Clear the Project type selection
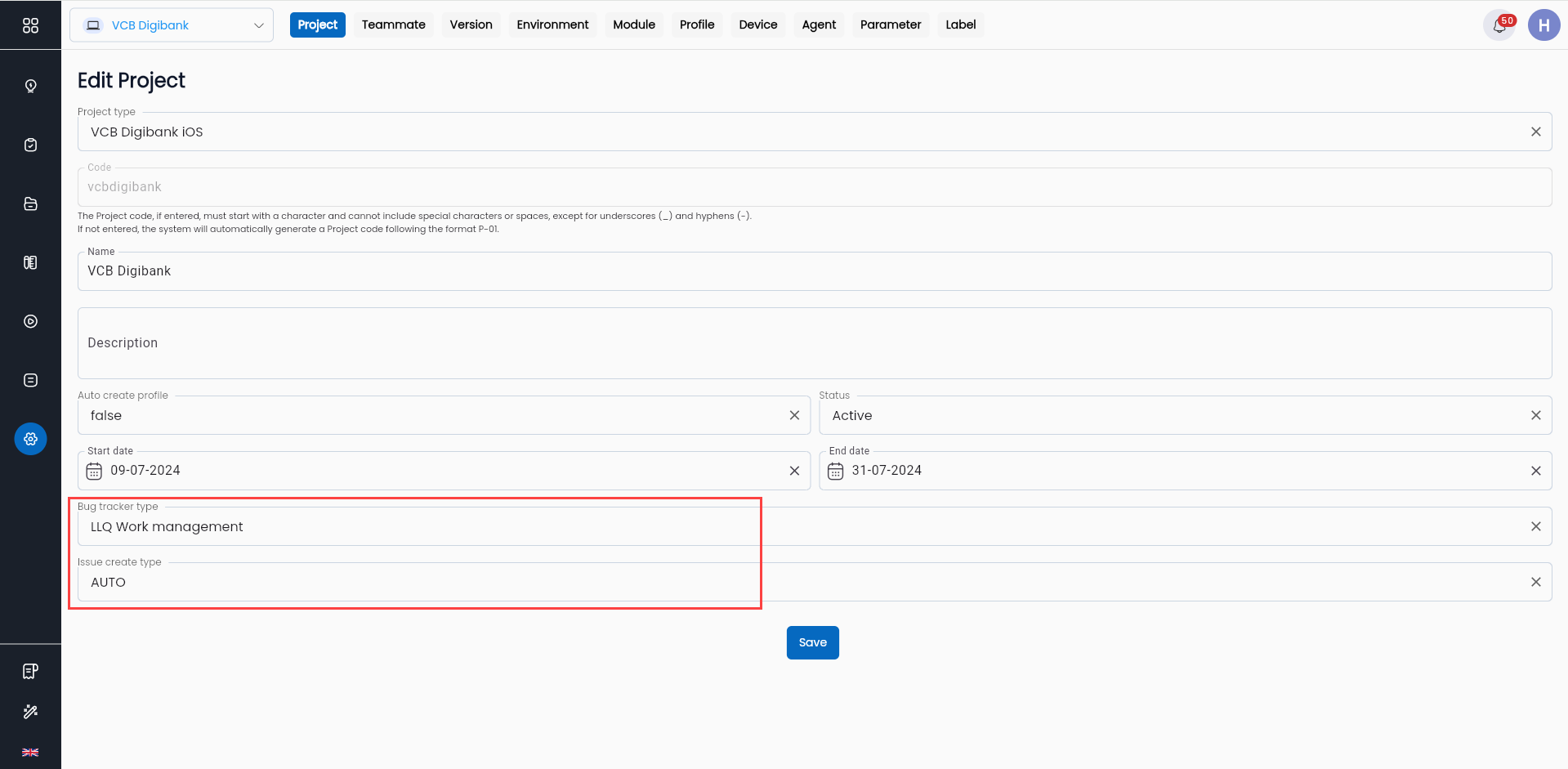1568x769 pixels. [x=1535, y=132]
